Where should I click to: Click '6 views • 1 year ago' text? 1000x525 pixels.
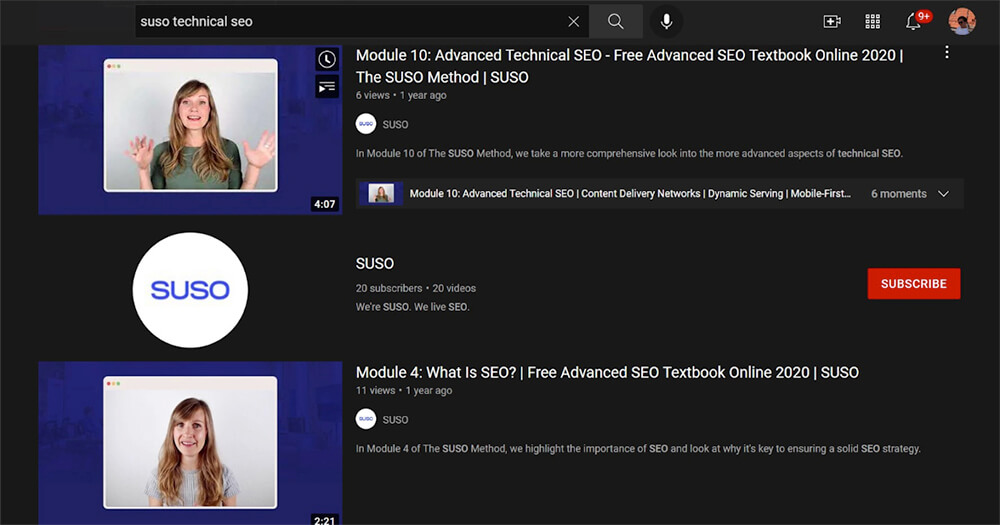[401, 95]
